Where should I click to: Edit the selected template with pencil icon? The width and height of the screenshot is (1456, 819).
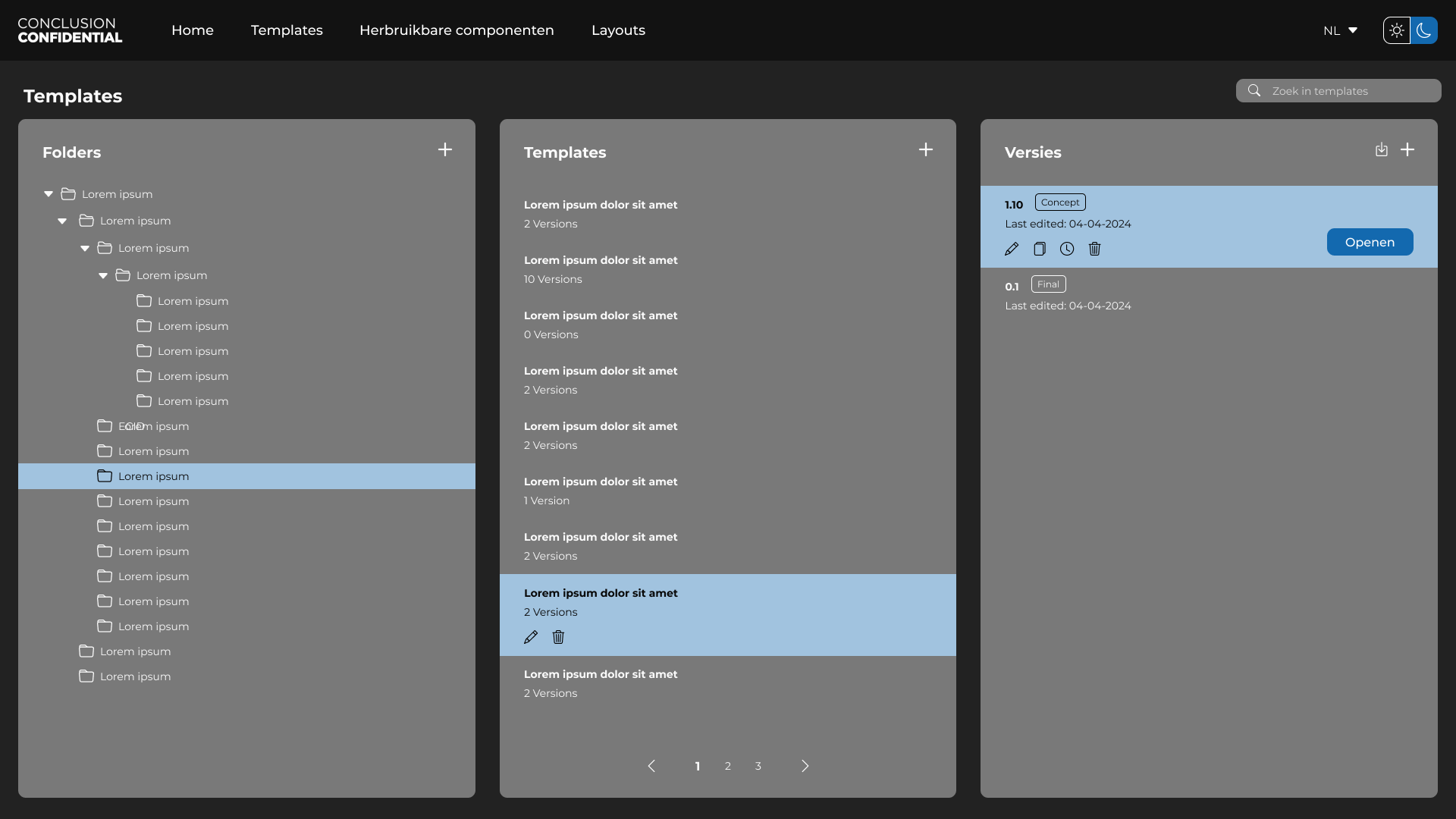click(531, 637)
